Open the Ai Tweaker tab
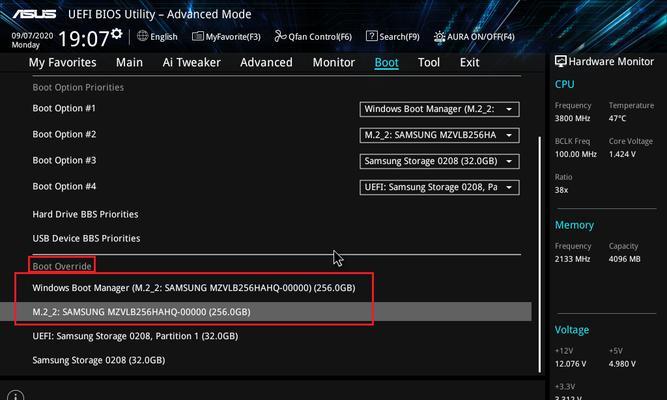The image size is (667, 400). pos(191,63)
